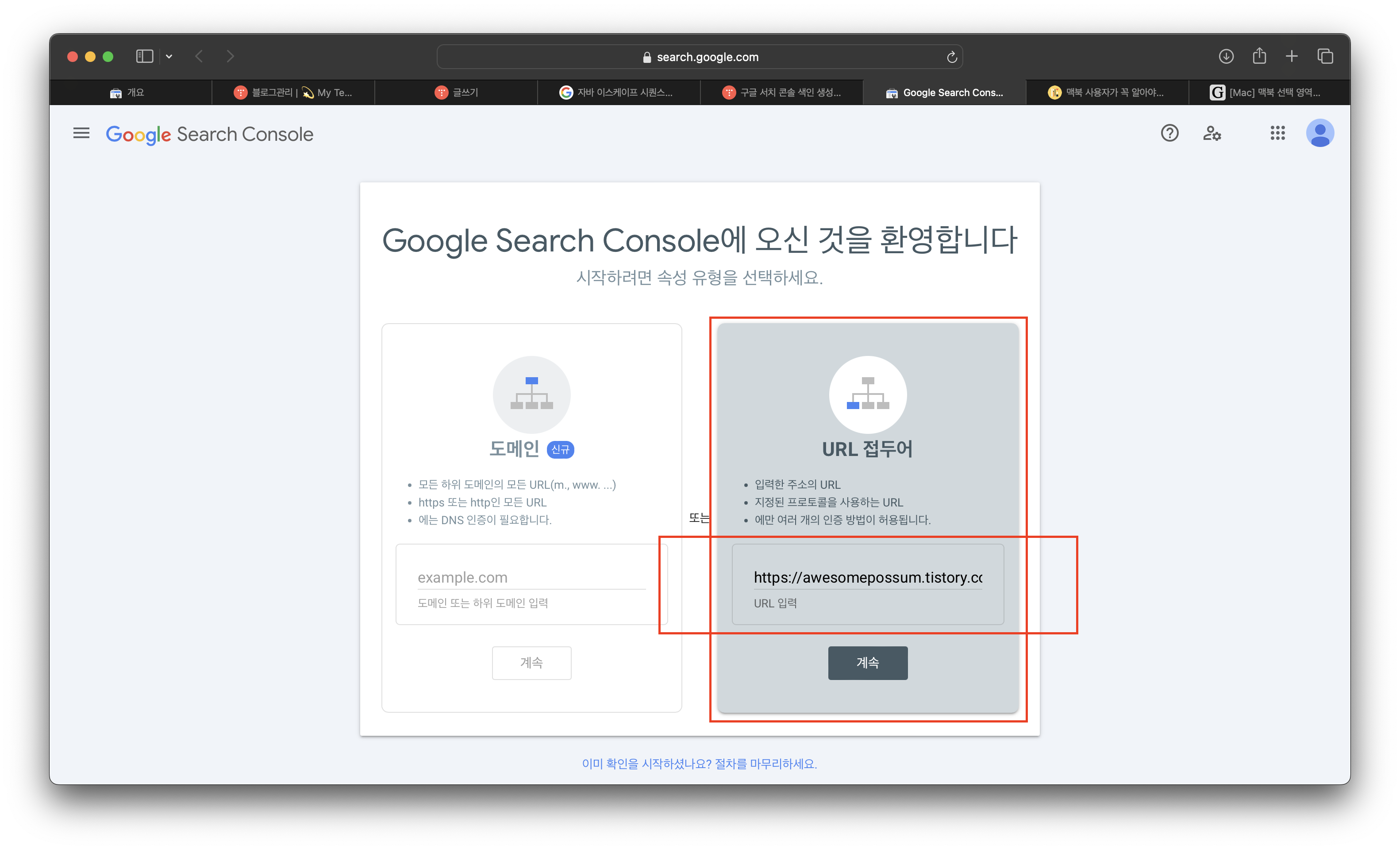
Task: Click https 또는 http인 모든 URL text
Action: point(482,502)
